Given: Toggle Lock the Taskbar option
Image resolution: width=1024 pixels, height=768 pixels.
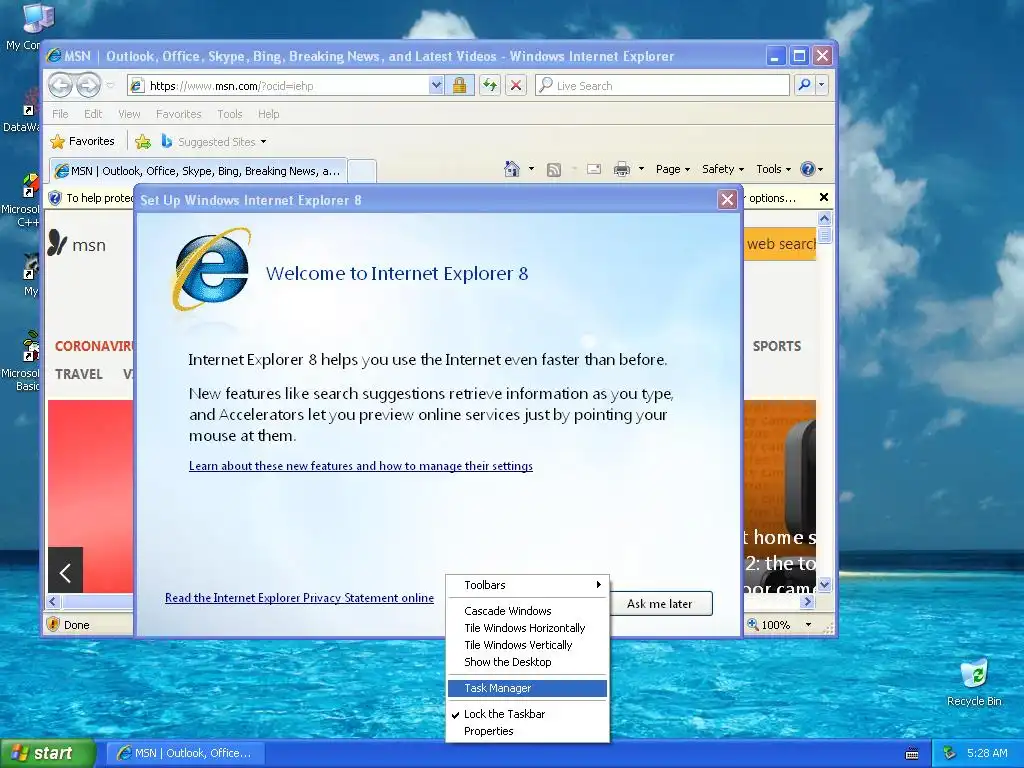Looking at the screenshot, I should (528, 714).
